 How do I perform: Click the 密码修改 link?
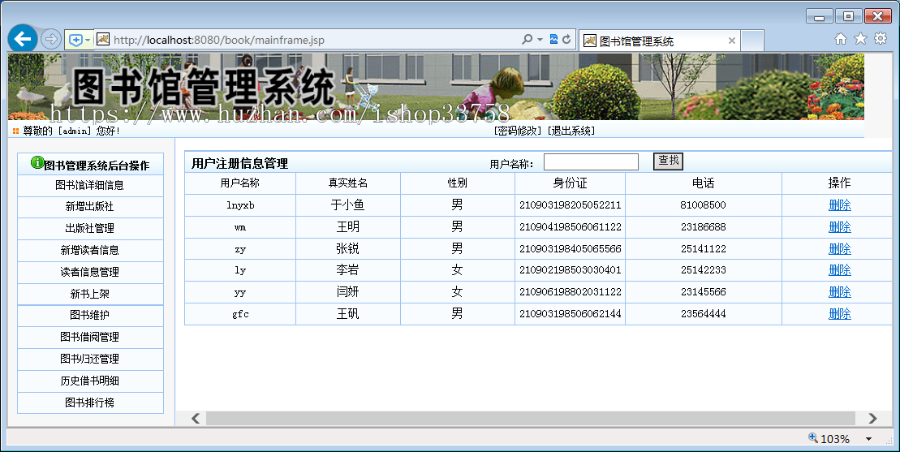518,131
